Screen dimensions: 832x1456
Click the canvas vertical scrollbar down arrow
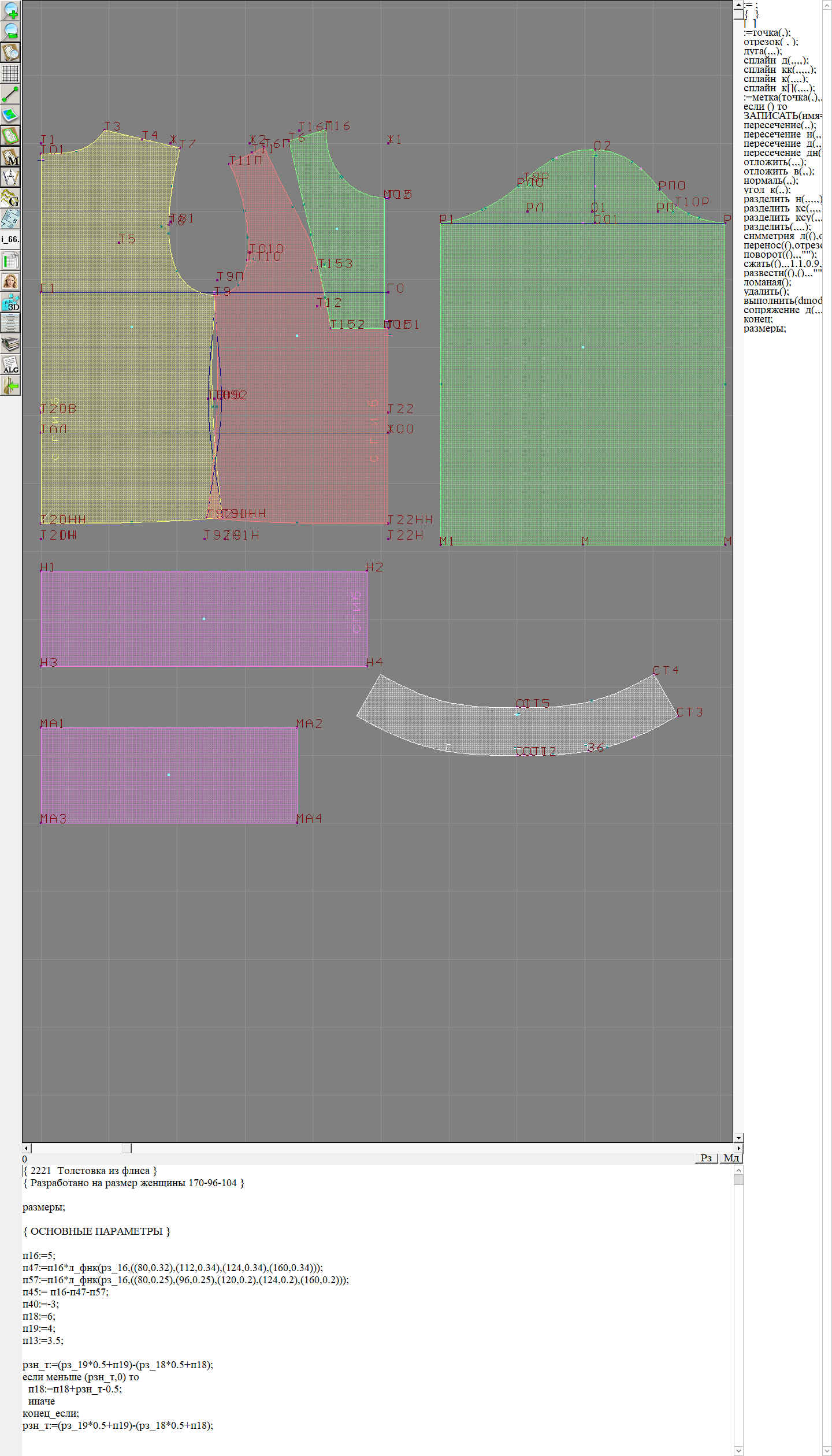(738, 1138)
